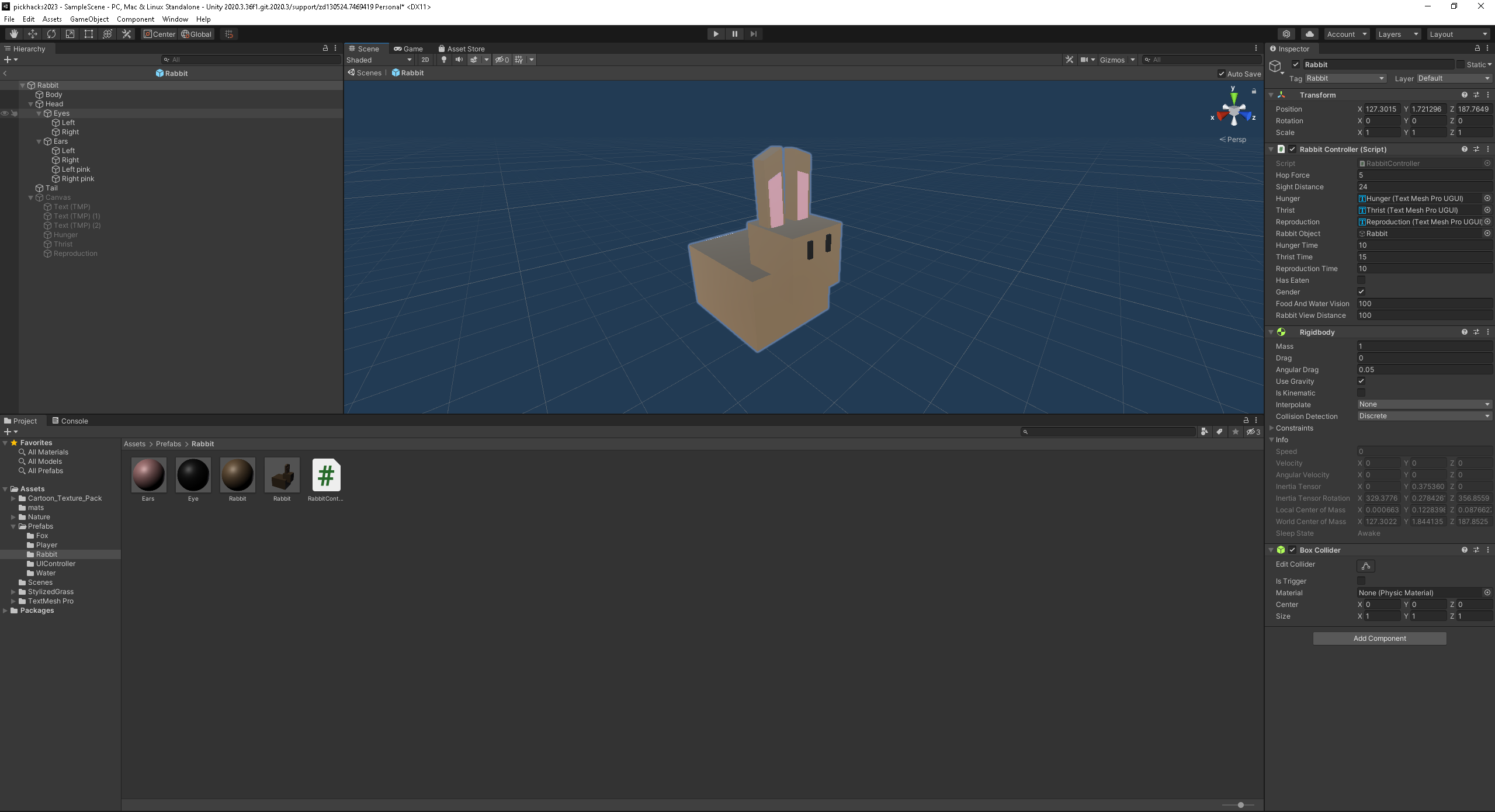Toggle the Auto Save checkbox

(x=1220, y=73)
